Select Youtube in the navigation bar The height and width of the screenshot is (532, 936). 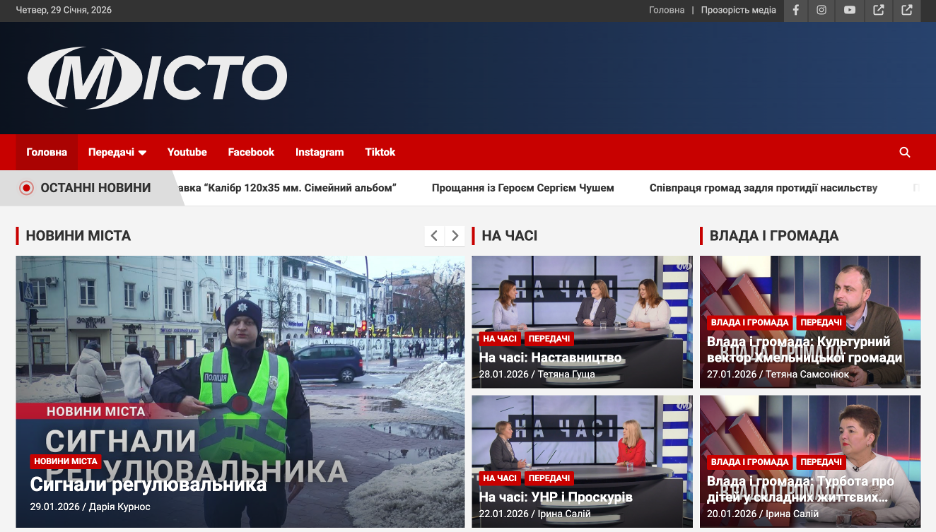(187, 152)
